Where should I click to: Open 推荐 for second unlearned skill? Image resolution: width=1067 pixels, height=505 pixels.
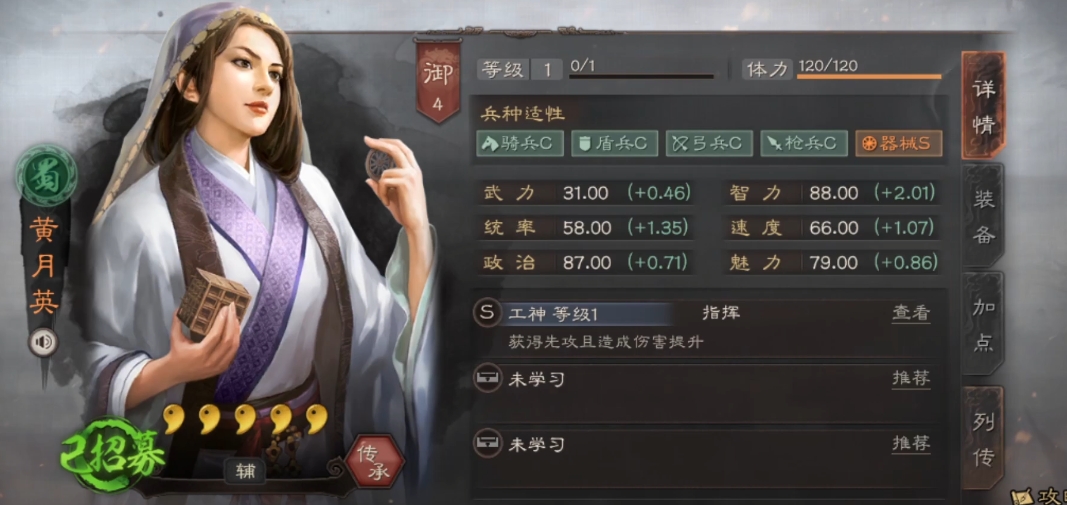(x=910, y=444)
